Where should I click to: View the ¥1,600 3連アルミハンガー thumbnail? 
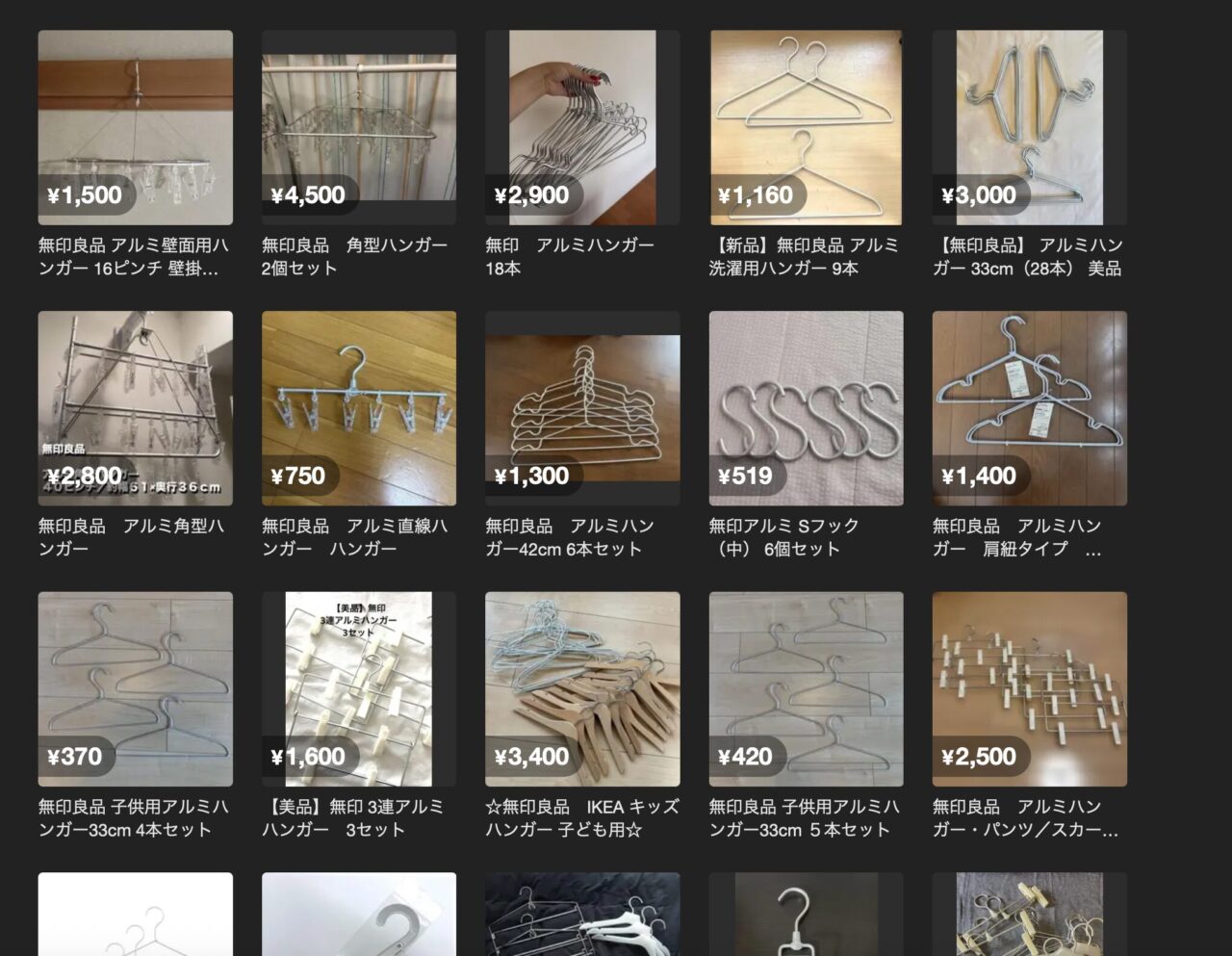359,689
